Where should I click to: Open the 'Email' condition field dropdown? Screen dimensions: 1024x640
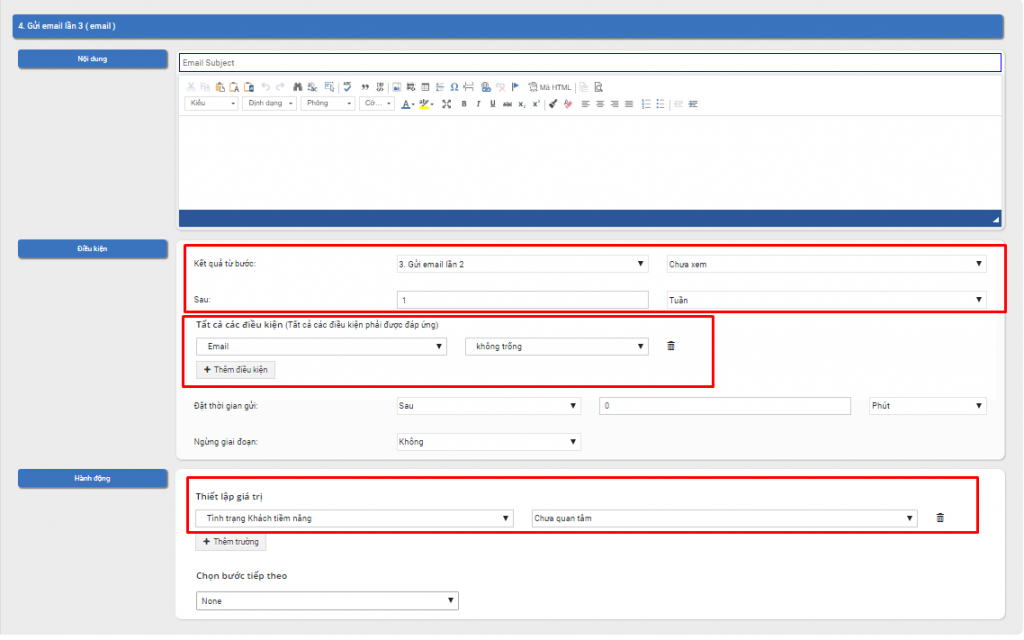click(321, 346)
